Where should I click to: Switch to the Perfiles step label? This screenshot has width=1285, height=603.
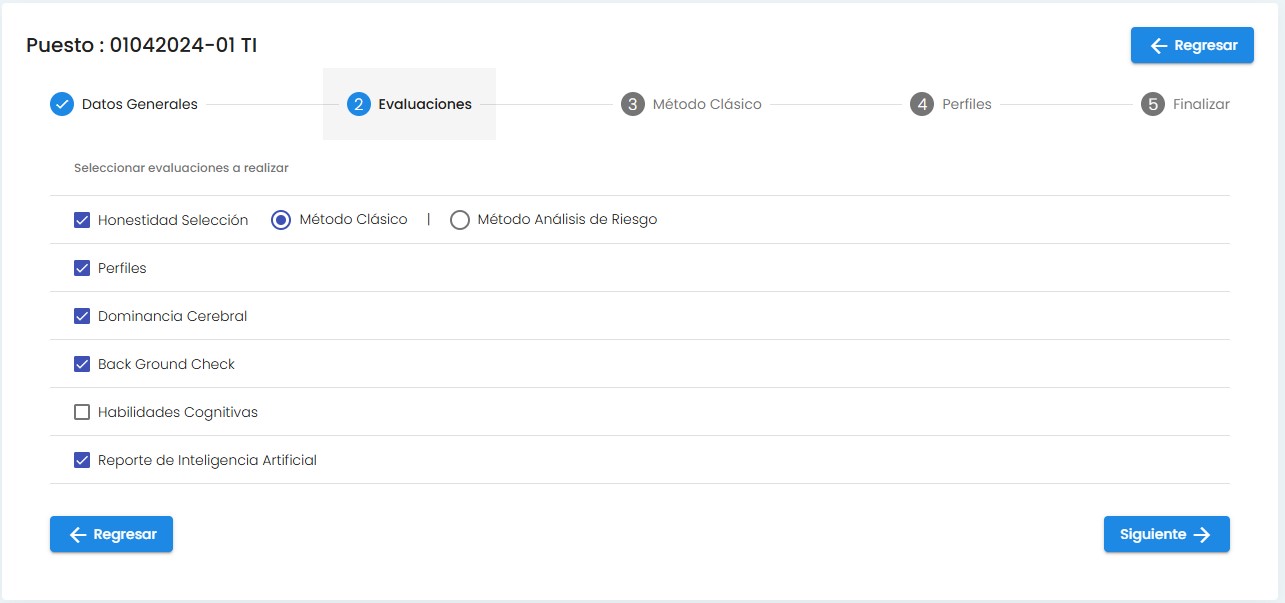[x=966, y=104]
